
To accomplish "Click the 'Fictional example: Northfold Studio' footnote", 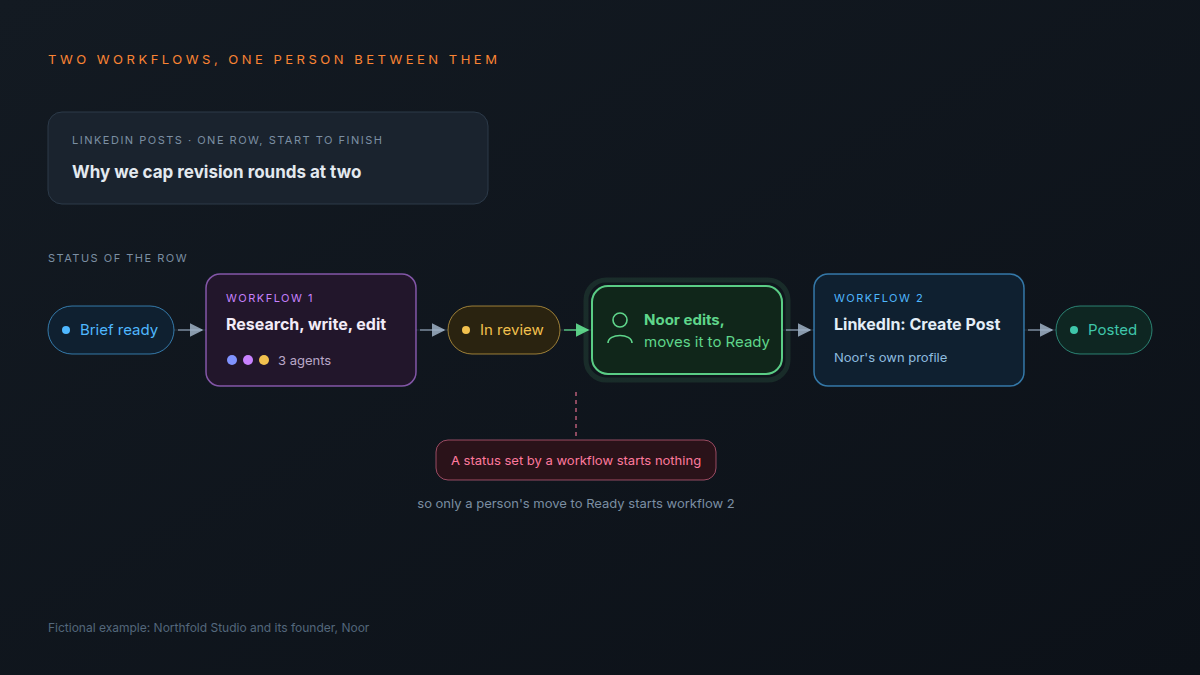I will point(209,628).
